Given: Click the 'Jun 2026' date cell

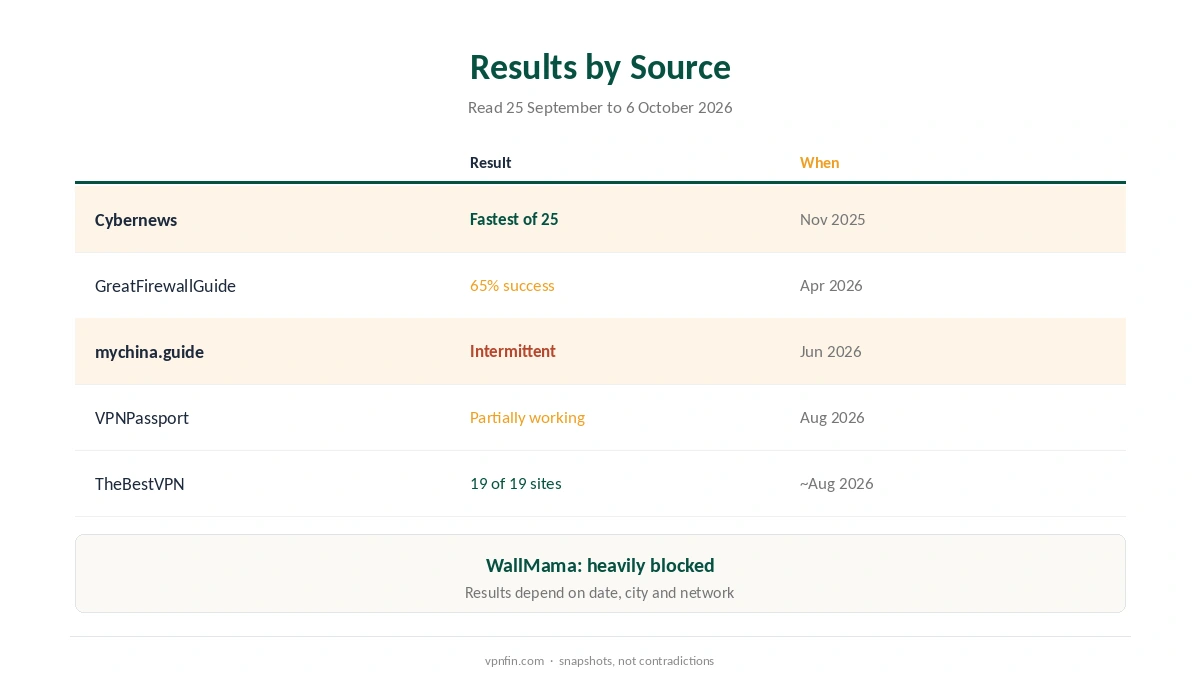Looking at the screenshot, I should [x=830, y=351].
